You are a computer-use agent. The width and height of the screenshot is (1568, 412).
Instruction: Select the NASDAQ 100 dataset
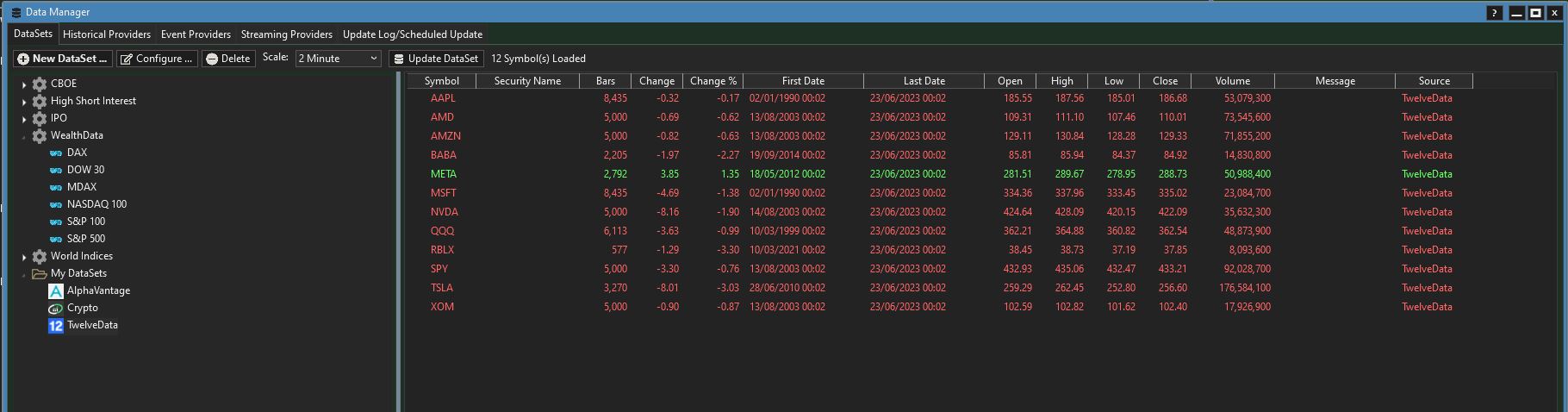[x=96, y=204]
